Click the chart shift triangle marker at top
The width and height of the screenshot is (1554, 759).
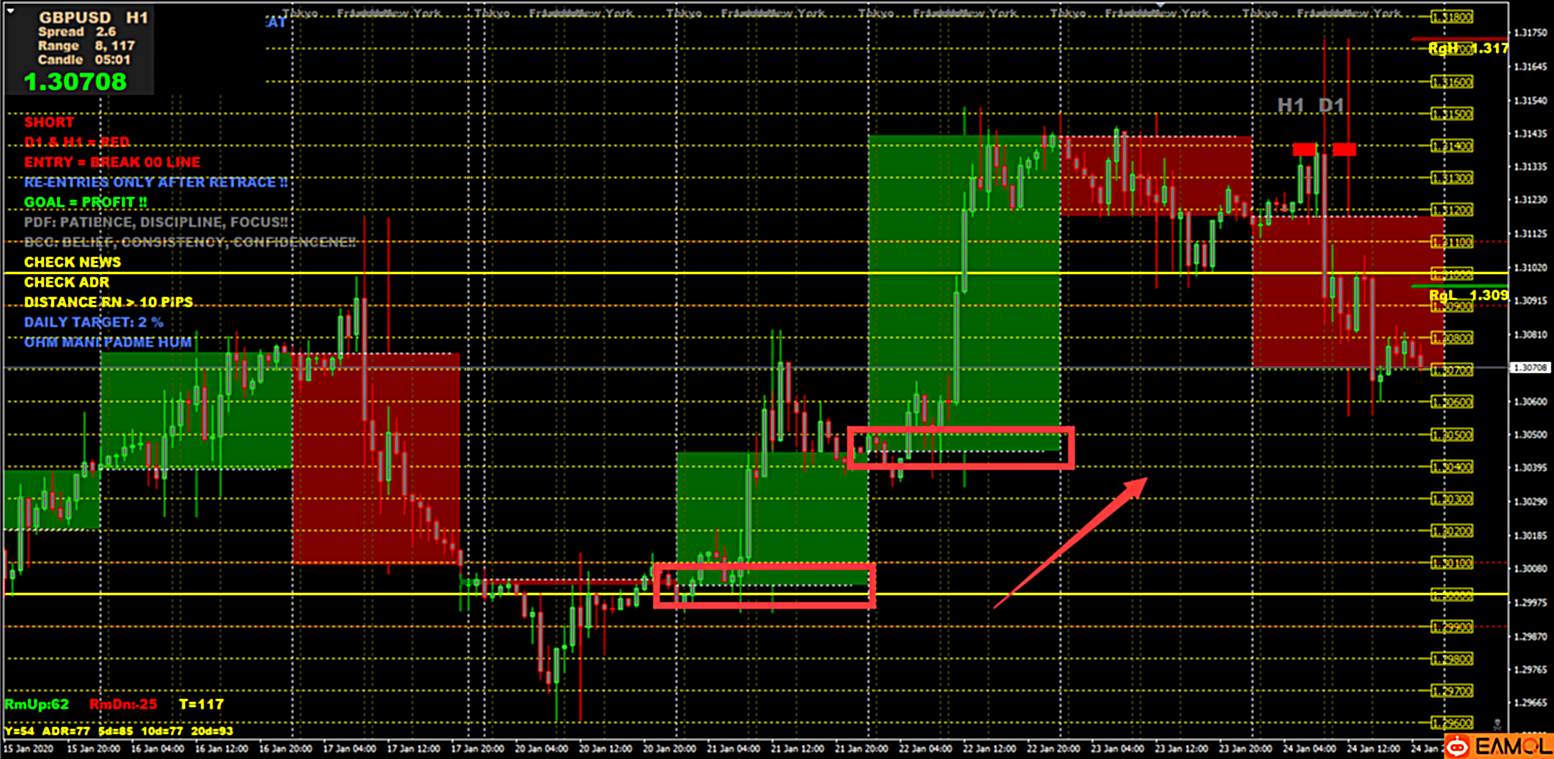click(x=1160, y=5)
